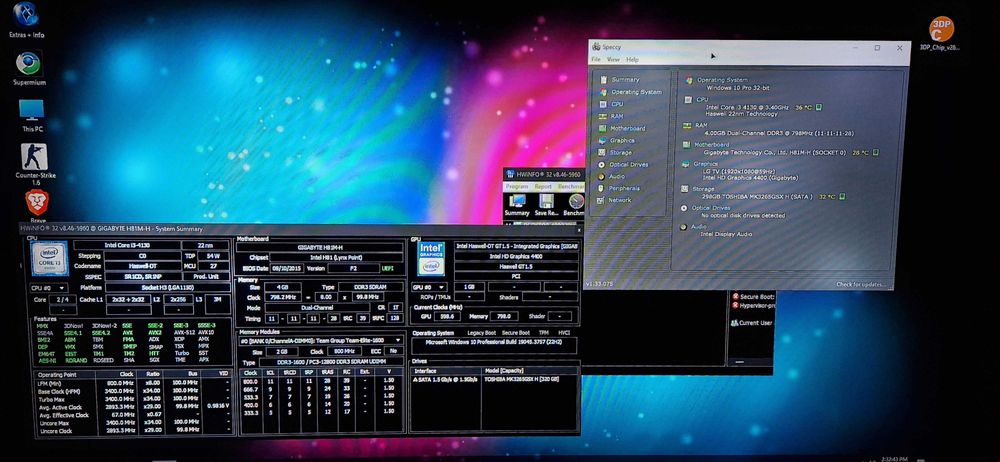This screenshot has height=462, width=1000.
Task: Click the CPU heading in Speccy summary pane
Action: pyautogui.click(x=702, y=100)
